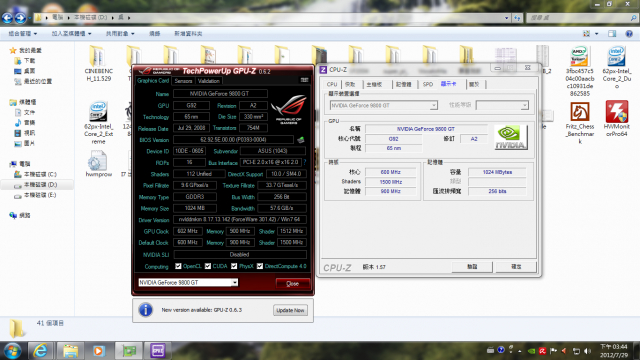The image size is (640, 360).
Task: Click the GPU-Z screenshot camera icon
Action: tap(304, 80)
